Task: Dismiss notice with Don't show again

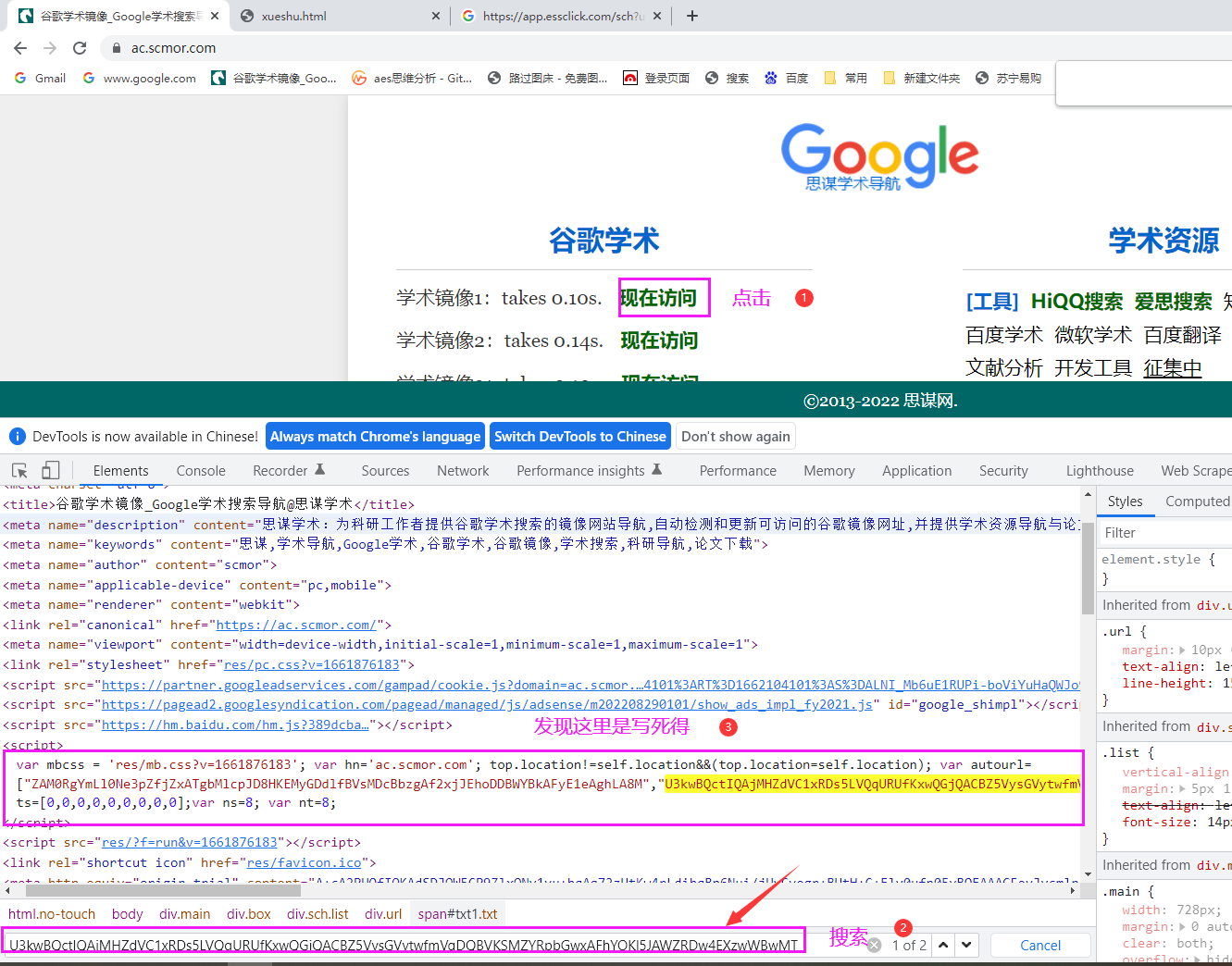Action: pyautogui.click(x=736, y=437)
